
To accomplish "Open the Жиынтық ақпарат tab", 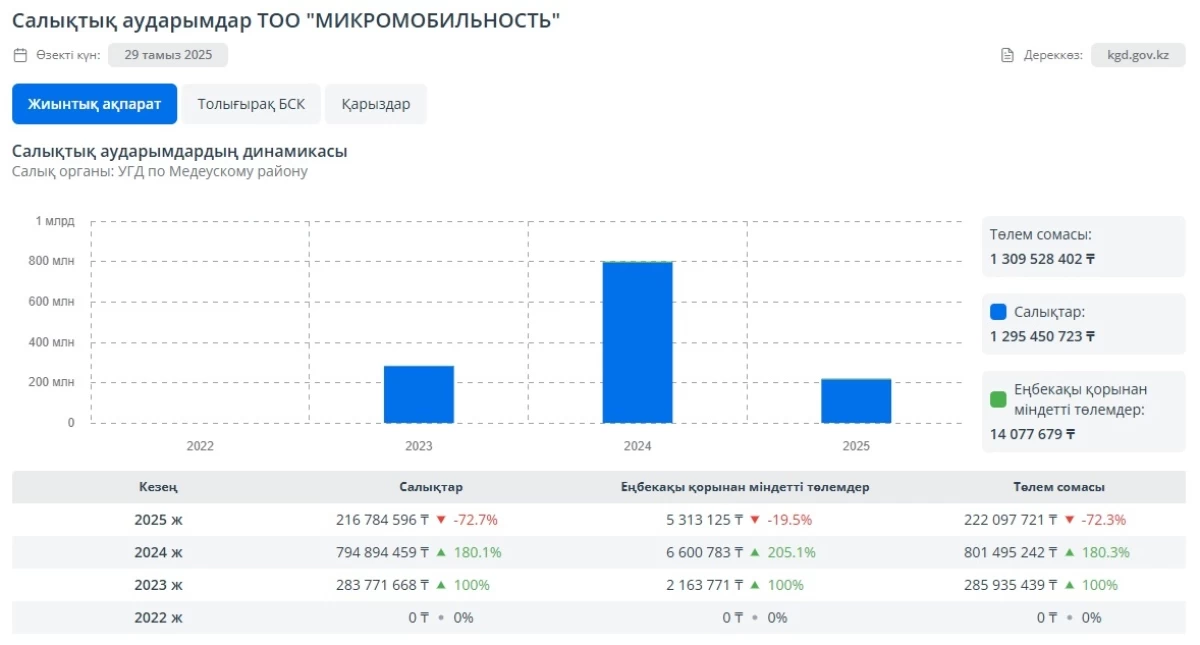I will [x=95, y=104].
